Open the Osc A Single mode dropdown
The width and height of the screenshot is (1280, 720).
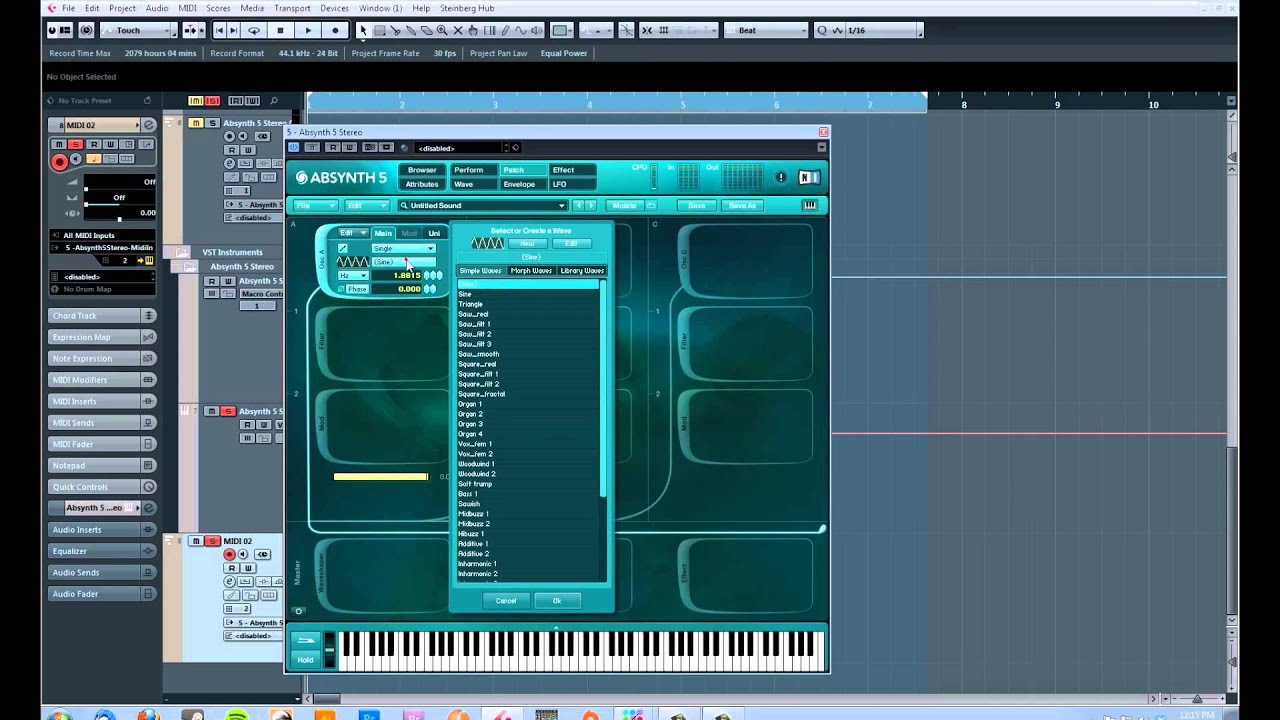(403, 248)
